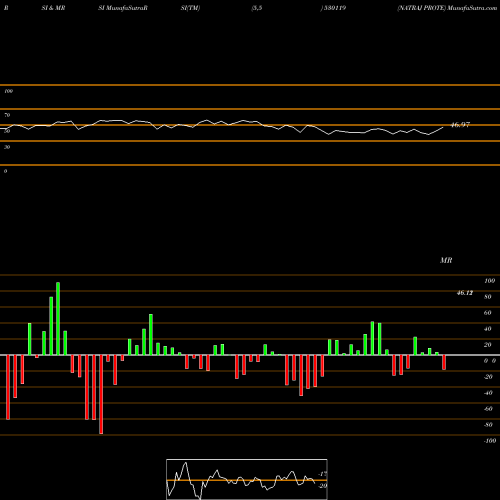Click the 80 label on MR axis
The height and width of the screenshot is (500, 500).
tap(488, 297)
